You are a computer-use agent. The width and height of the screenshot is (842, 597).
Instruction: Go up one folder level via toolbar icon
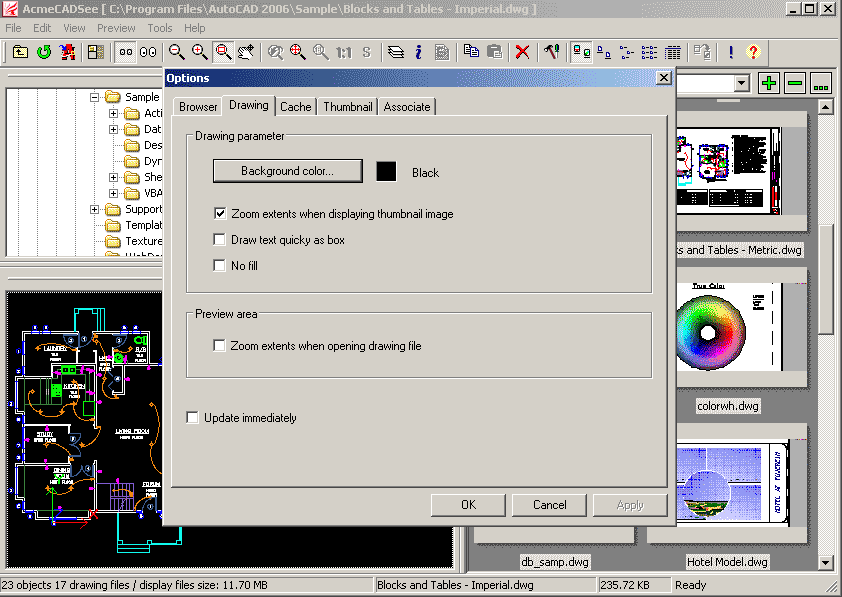[x=20, y=52]
